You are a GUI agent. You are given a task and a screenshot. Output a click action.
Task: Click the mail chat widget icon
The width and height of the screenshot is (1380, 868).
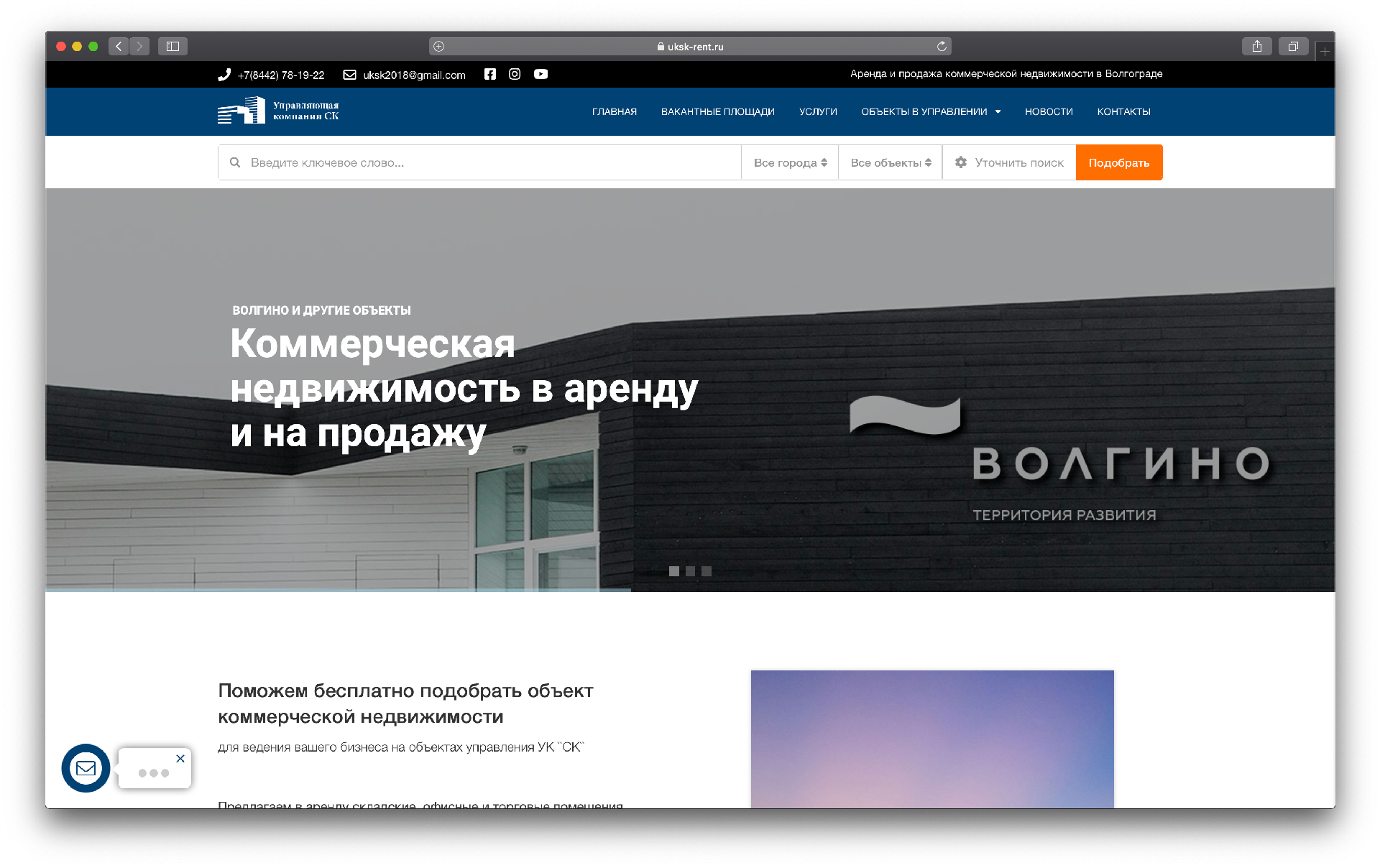click(x=86, y=768)
